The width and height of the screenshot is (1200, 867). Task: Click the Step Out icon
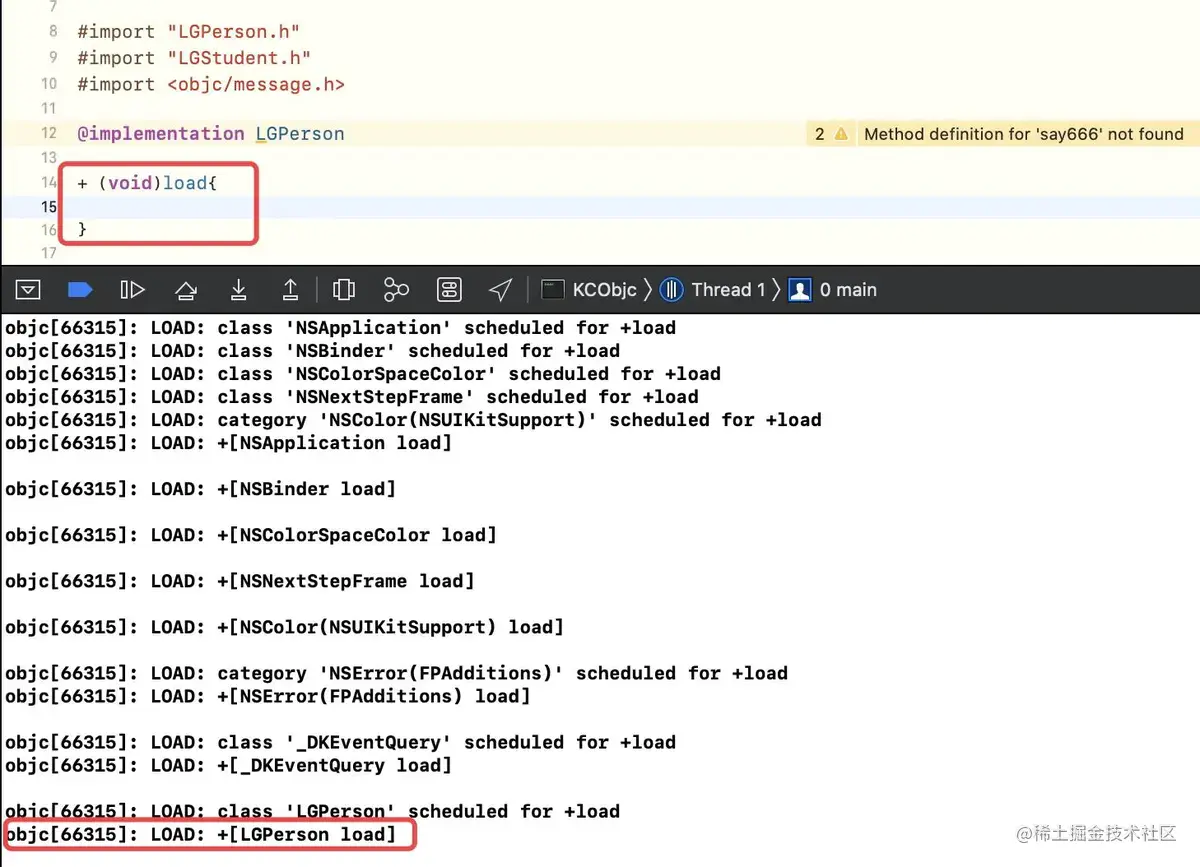290,290
